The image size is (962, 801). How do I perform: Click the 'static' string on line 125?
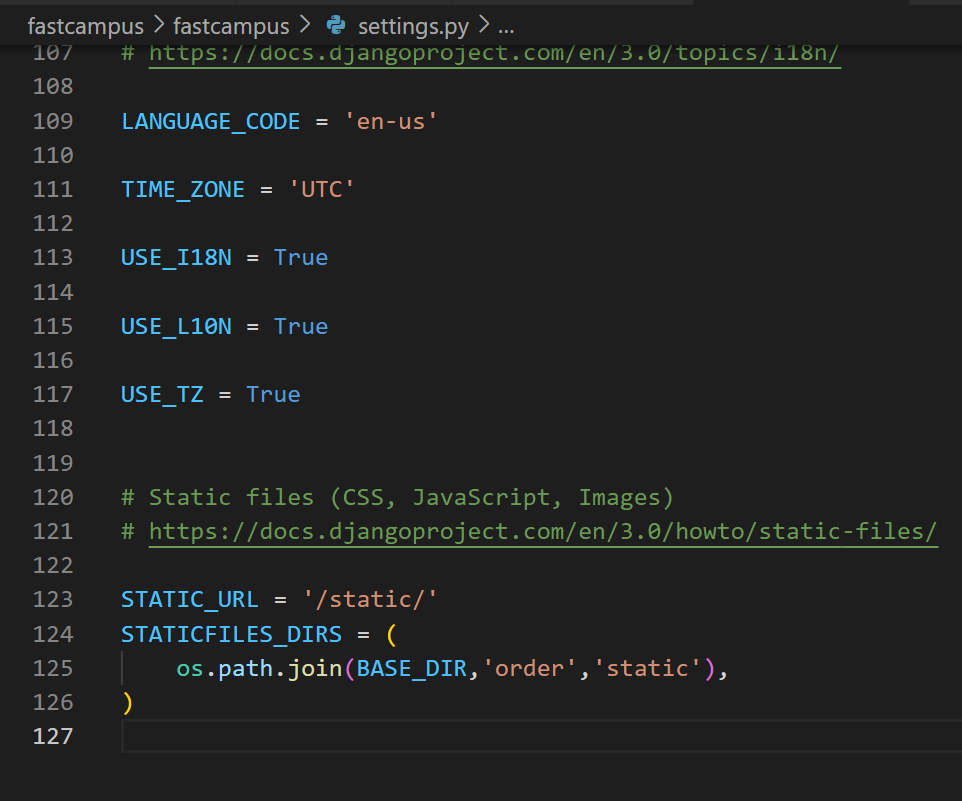647,669
